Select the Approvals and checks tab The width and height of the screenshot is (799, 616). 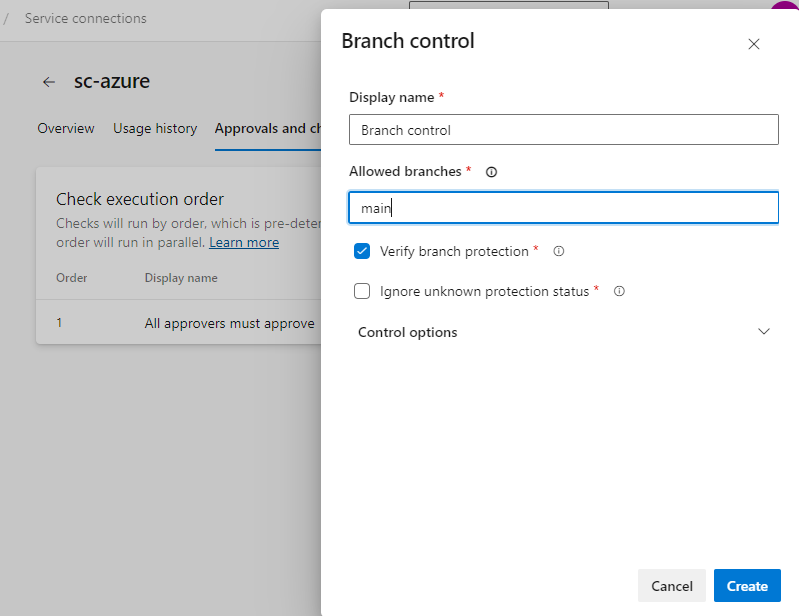click(x=268, y=128)
